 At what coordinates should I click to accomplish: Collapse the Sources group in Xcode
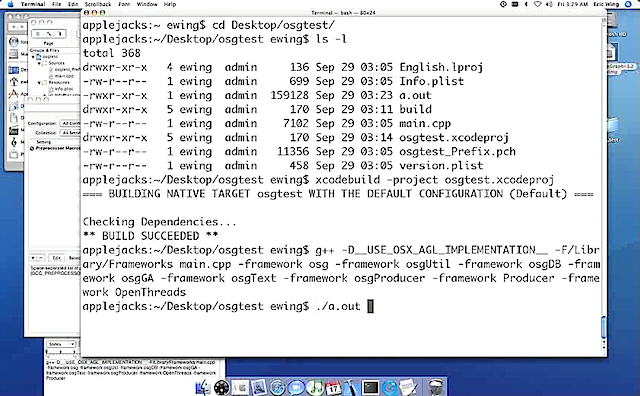40,63
